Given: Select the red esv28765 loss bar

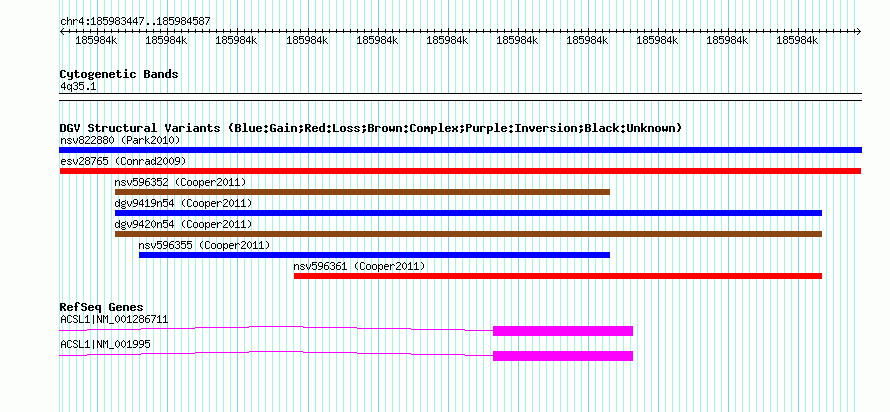Looking at the screenshot, I should pos(460,171).
